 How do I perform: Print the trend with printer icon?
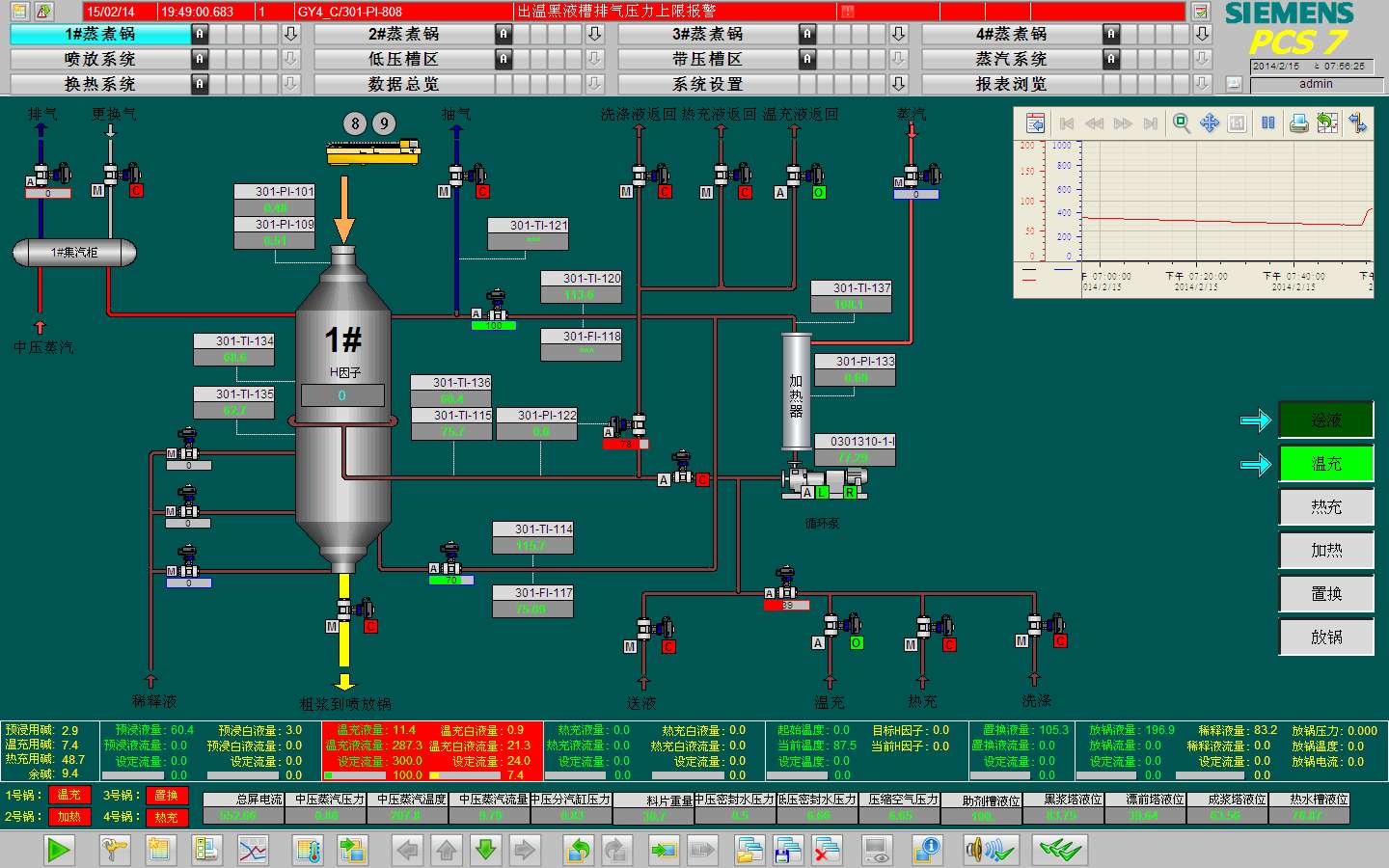pos(1299,122)
